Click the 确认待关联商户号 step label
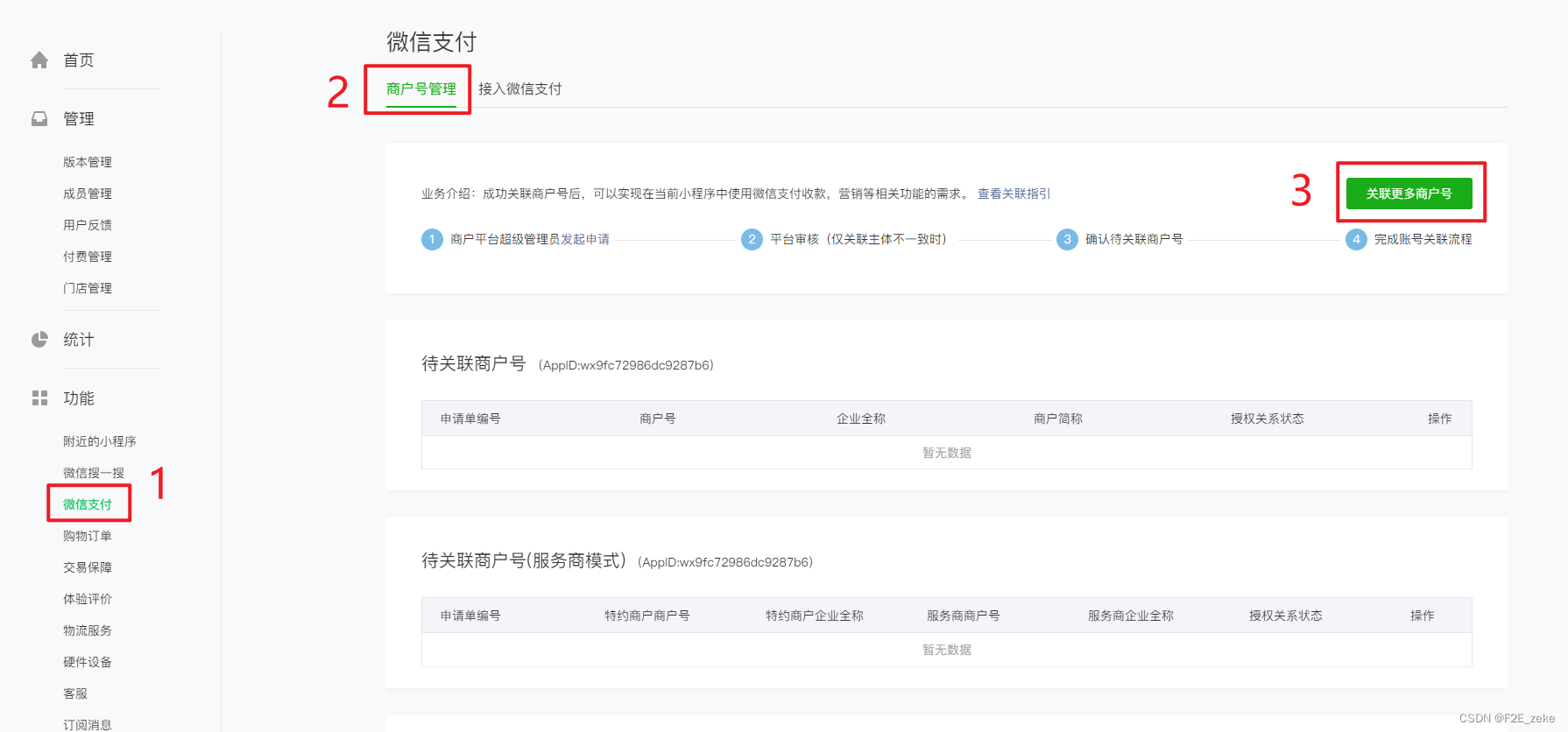This screenshot has height=732, width=1568. tap(1134, 239)
